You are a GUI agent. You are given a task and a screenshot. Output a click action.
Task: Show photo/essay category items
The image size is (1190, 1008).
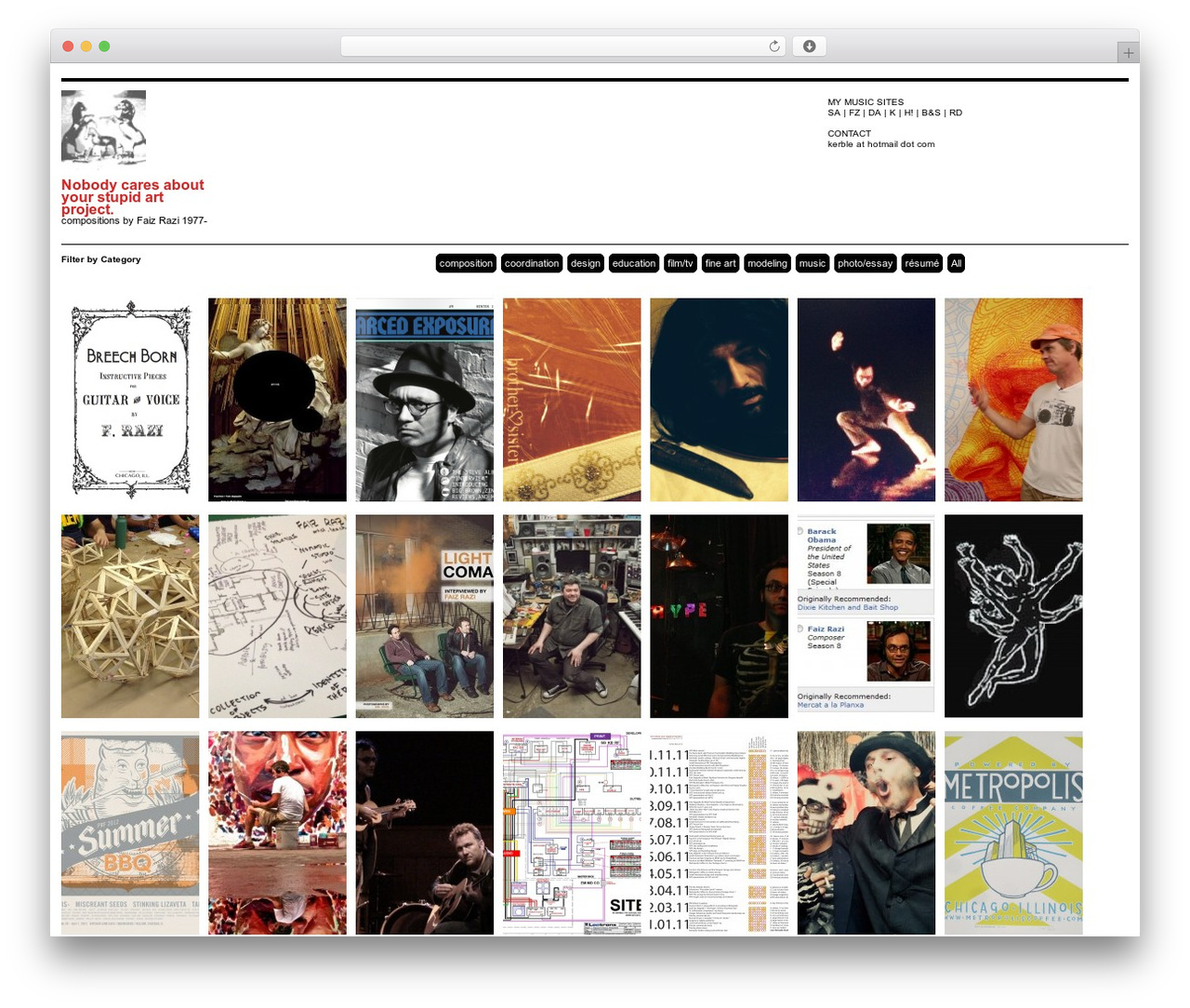click(865, 263)
